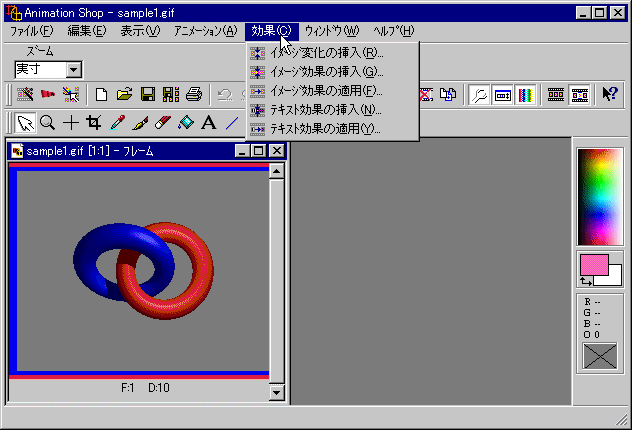Open the ウィンドウ(W) menu
Image resolution: width=632 pixels, height=430 pixels.
(332, 31)
